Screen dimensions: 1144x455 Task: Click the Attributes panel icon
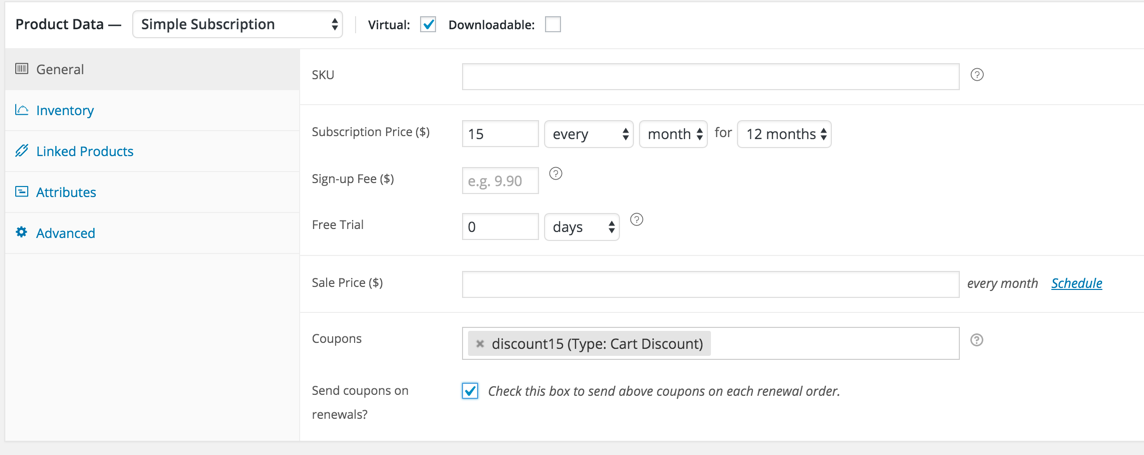tap(22, 192)
